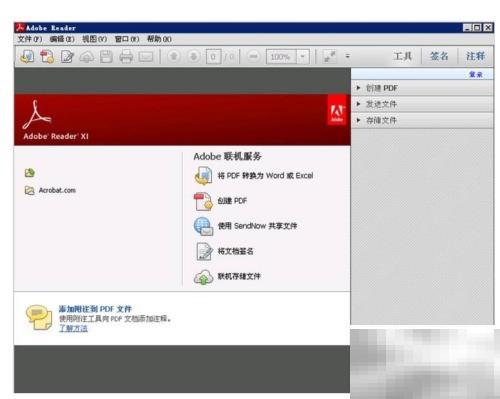Click the Adobe logo badge in the red banner
The width and height of the screenshot is (500, 399).
(x=337, y=110)
